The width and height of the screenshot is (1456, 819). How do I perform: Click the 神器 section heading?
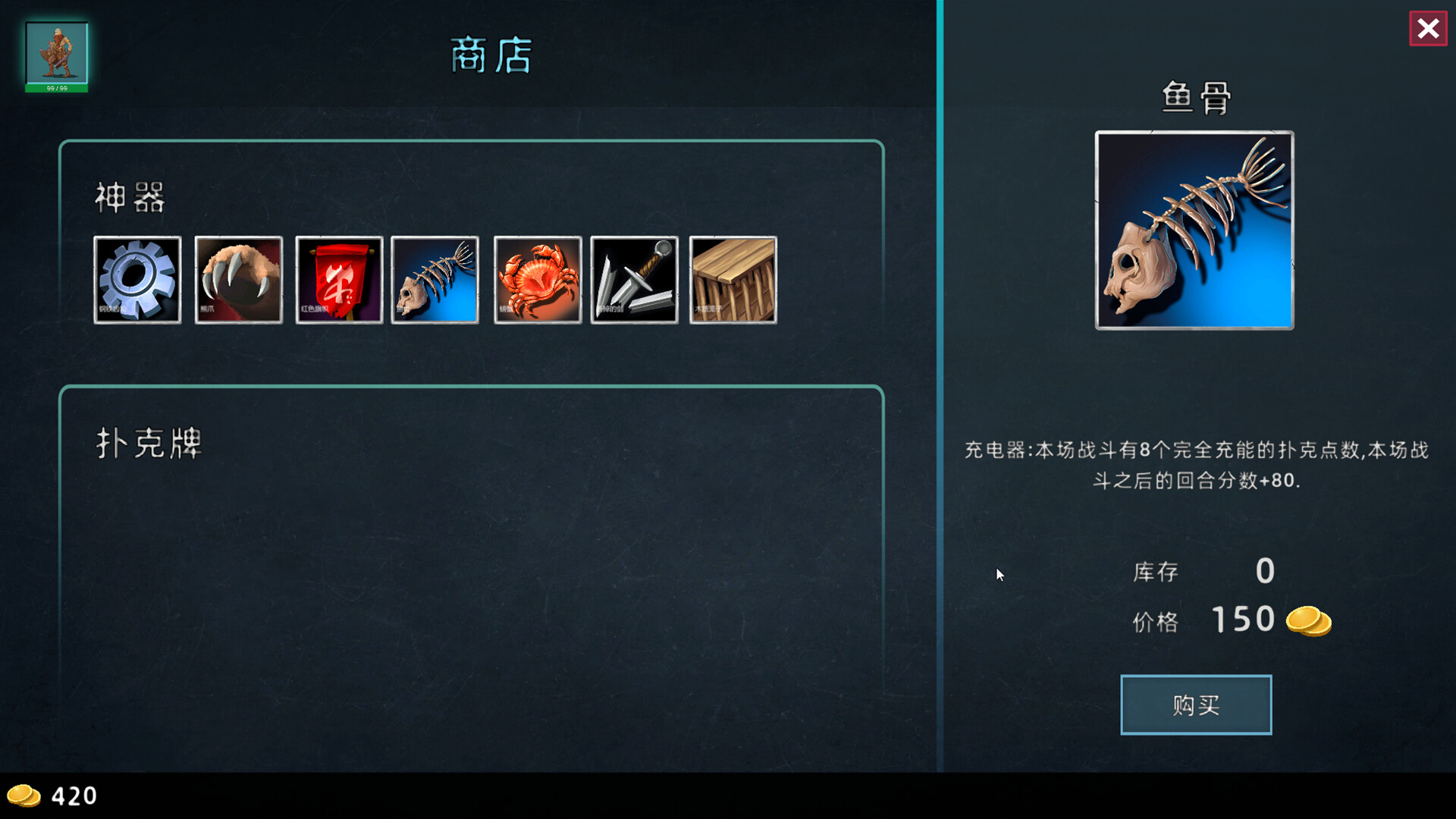pos(130,198)
